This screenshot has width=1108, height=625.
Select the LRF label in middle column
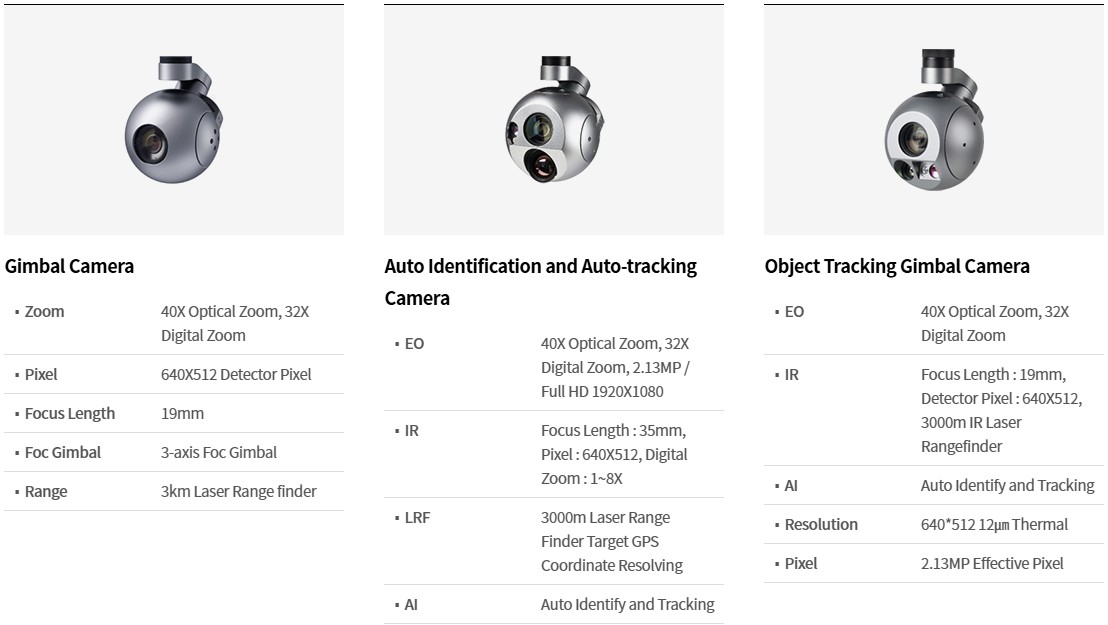[x=417, y=518]
